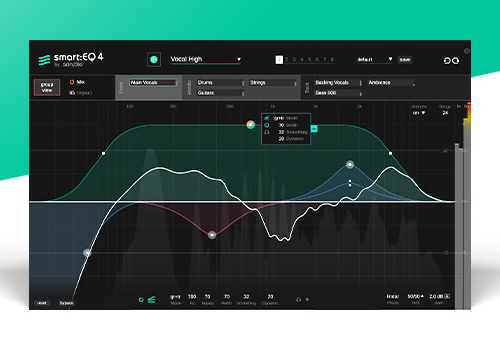Click the undo arrow icon
This screenshot has height=360, width=500.
[447, 60]
